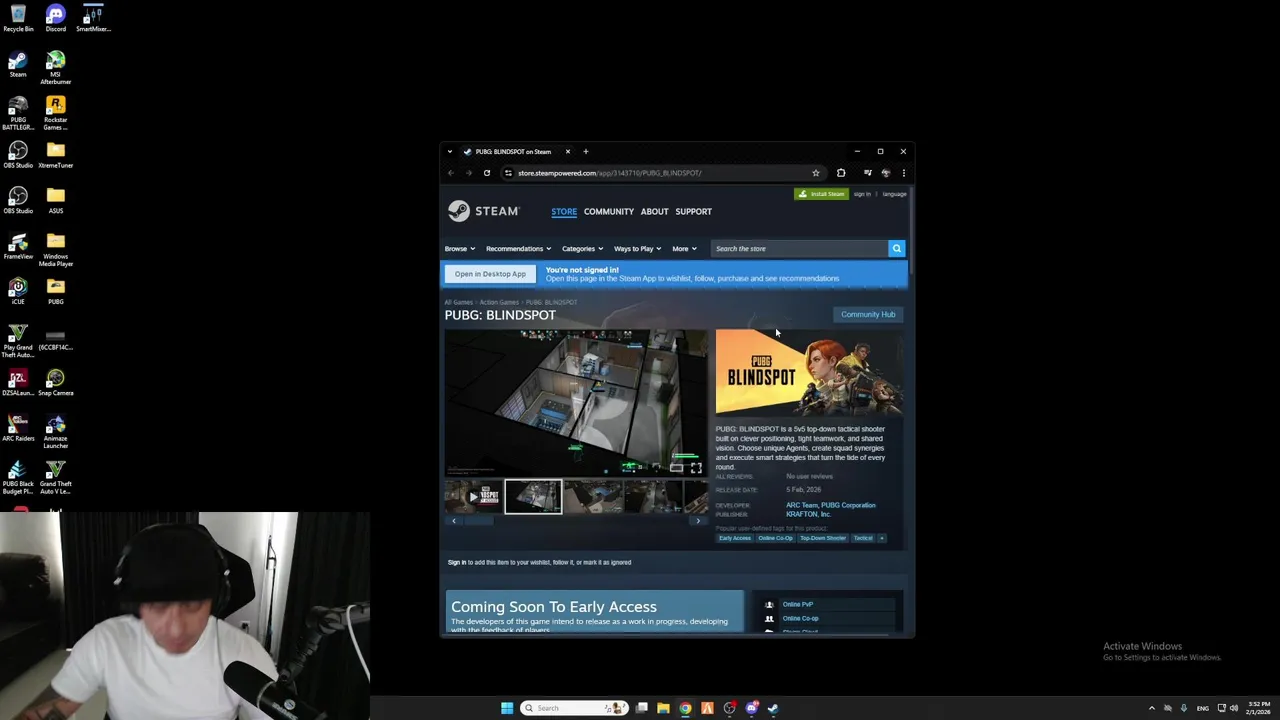Open File Explorer from the taskbar
Screen dimensions: 1280x720
[x=663, y=708]
